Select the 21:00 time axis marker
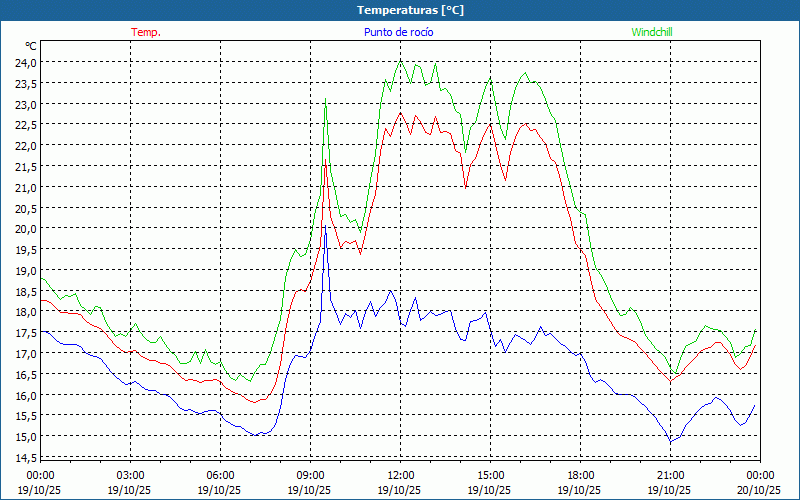The width and height of the screenshot is (800, 500). (670, 475)
